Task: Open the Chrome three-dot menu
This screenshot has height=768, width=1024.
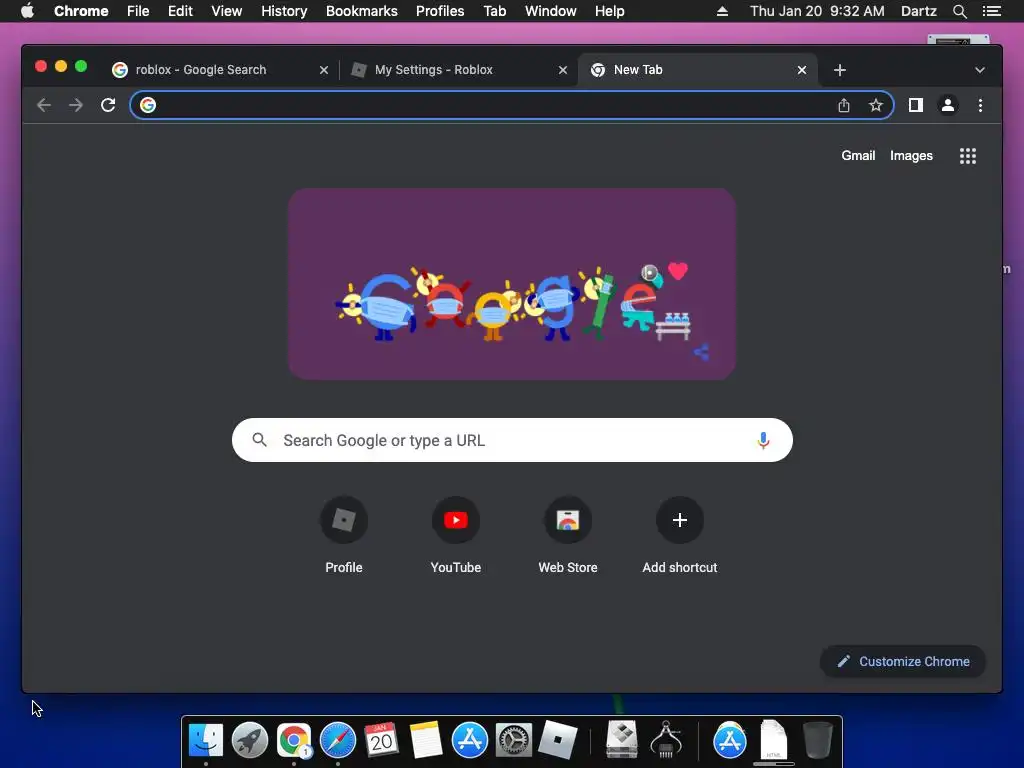Action: 980,105
